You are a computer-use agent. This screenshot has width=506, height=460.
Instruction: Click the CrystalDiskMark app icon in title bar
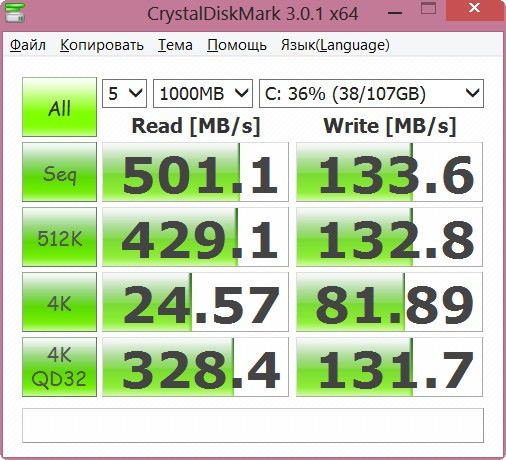[x=14, y=13]
